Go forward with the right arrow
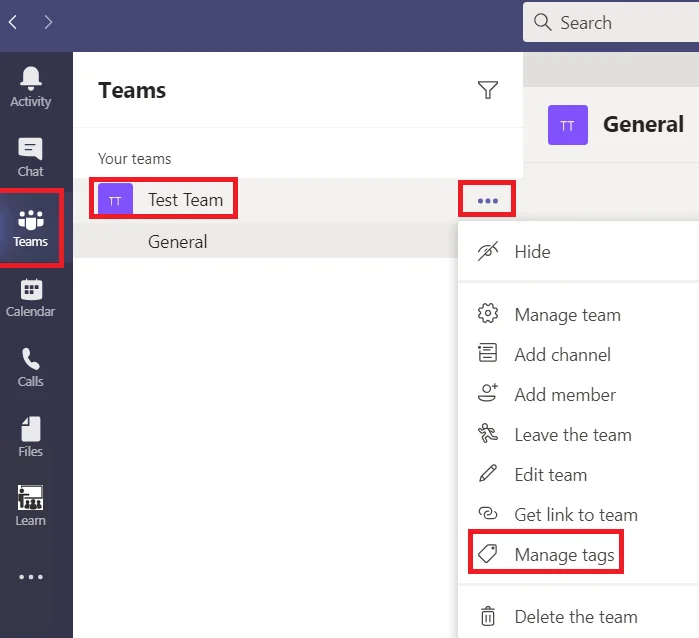The width and height of the screenshot is (699, 638). click(x=48, y=22)
